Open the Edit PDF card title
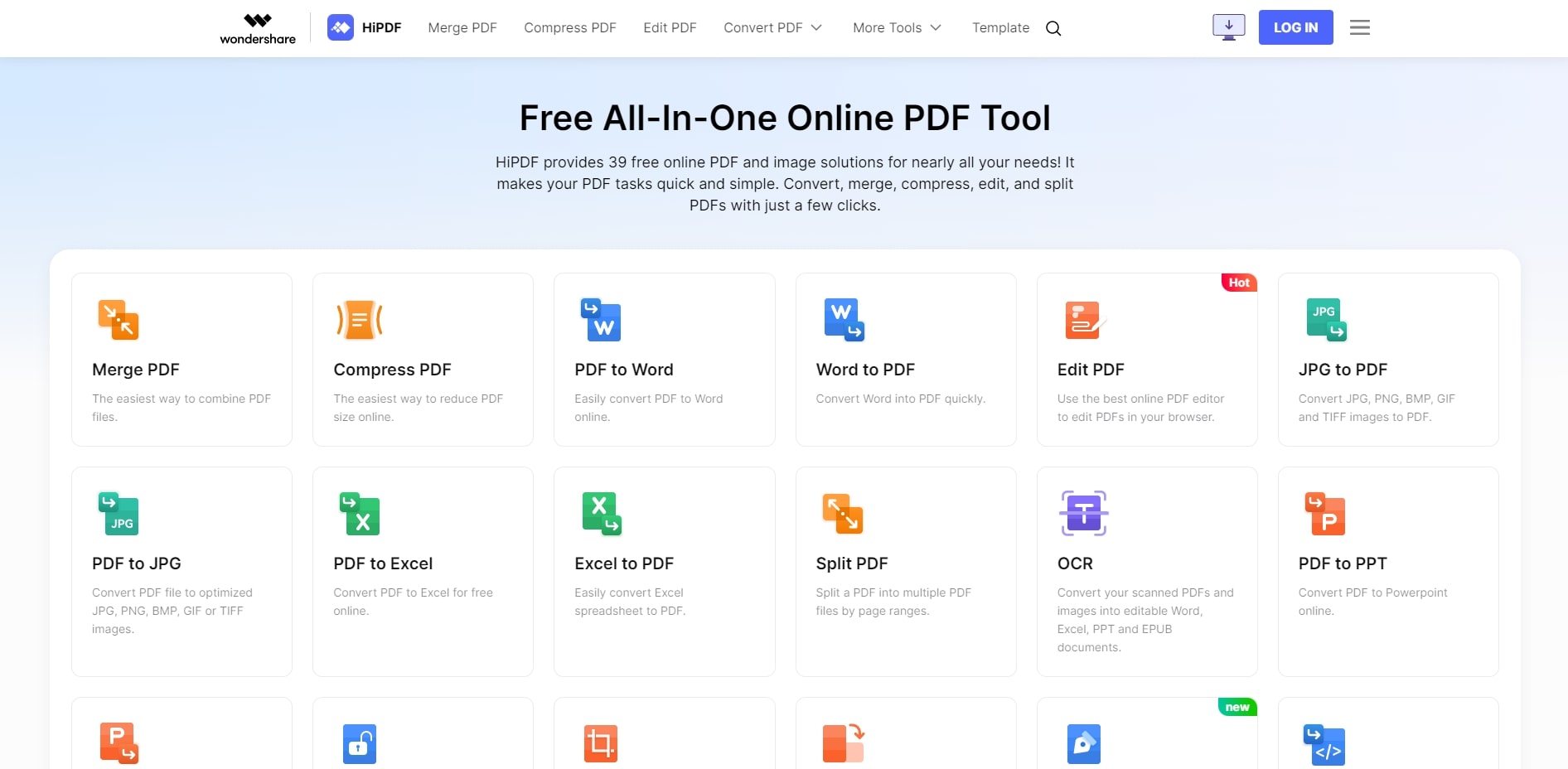 (x=1091, y=370)
